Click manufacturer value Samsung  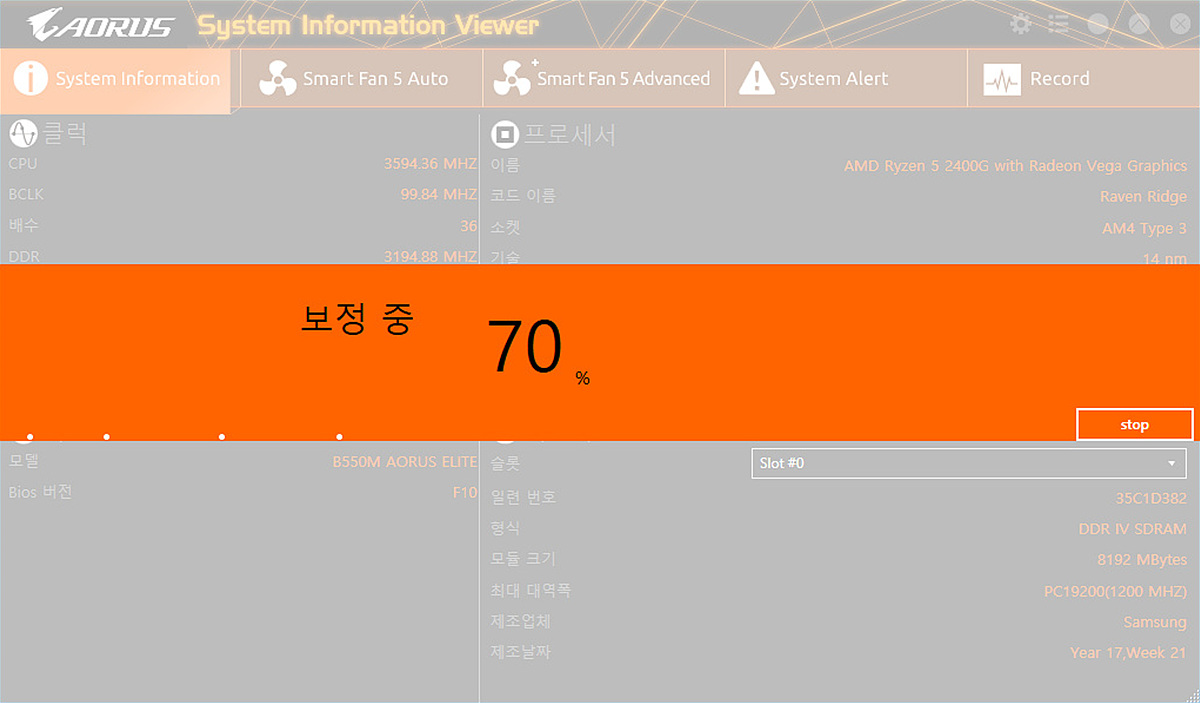pos(1155,622)
